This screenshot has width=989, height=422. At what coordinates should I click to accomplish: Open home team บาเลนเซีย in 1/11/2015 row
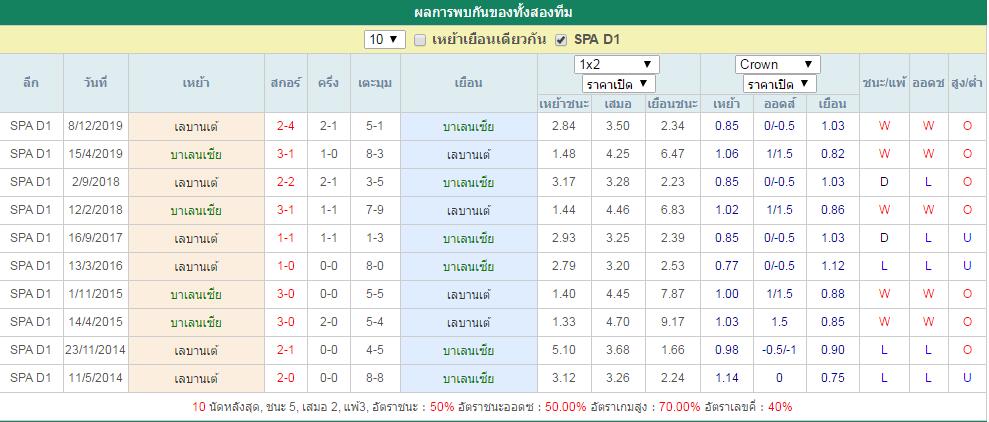196,294
